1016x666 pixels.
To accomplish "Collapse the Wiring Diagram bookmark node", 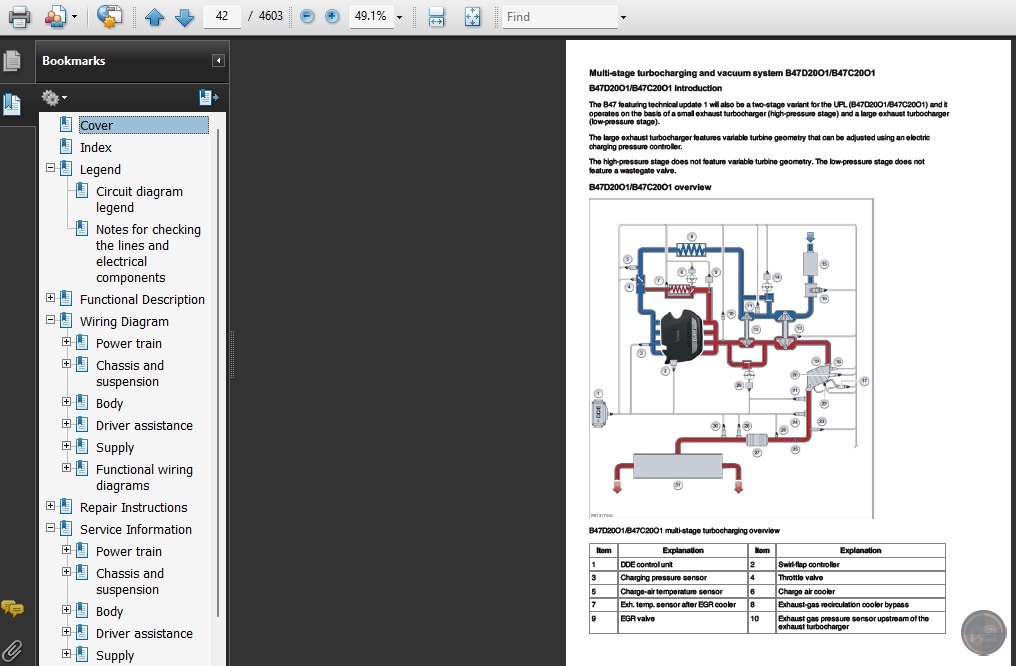I will pos(51,320).
